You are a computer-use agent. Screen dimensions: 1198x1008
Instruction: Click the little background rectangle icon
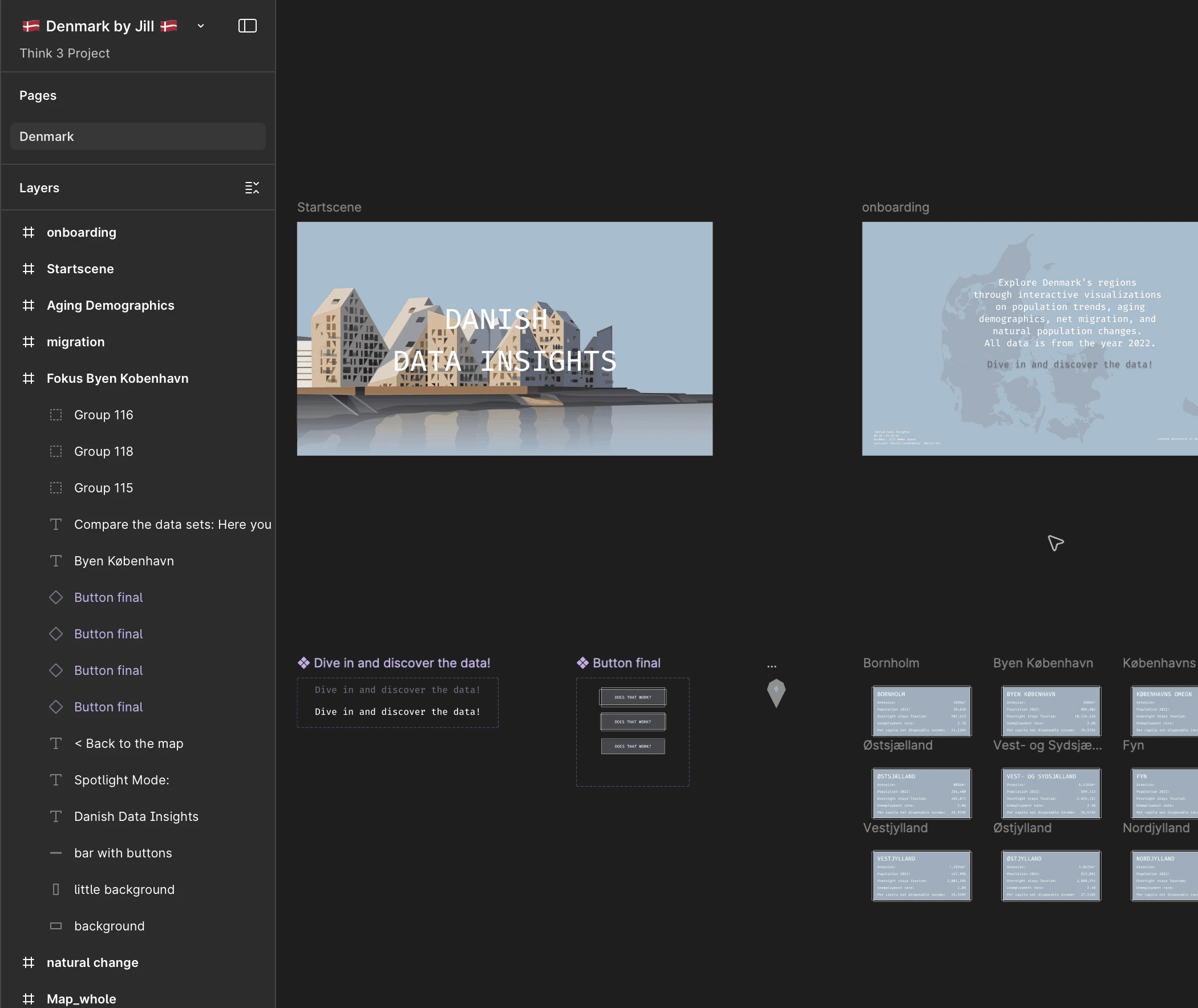pos(56,889)
